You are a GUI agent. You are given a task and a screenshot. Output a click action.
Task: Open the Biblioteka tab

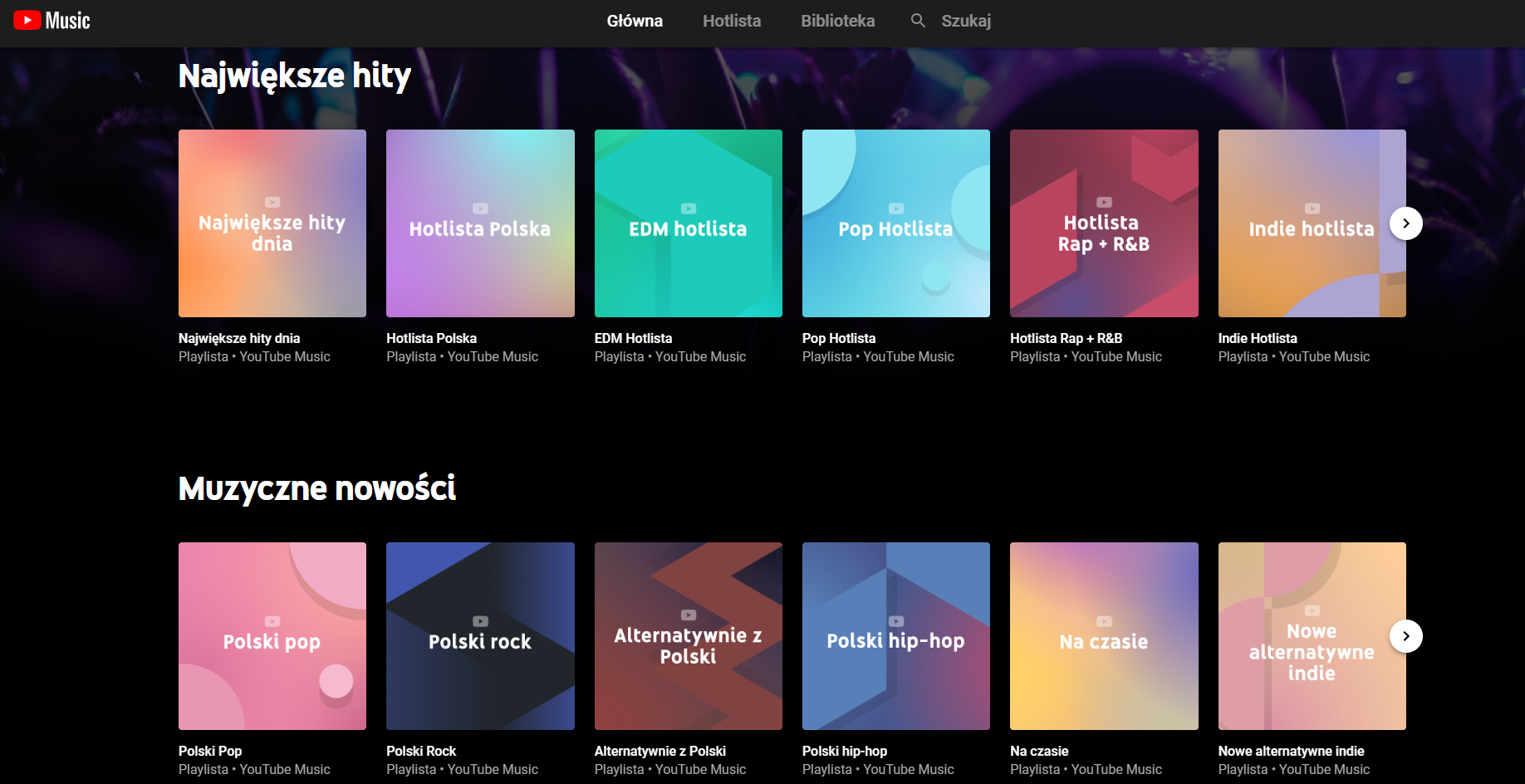pyautogui.click(x=837, y=21)
